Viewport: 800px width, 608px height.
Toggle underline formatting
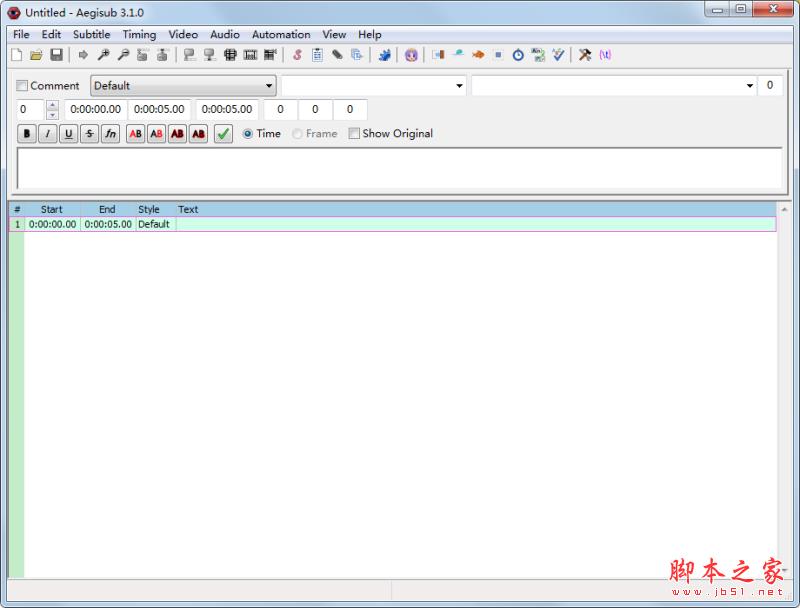68,134
